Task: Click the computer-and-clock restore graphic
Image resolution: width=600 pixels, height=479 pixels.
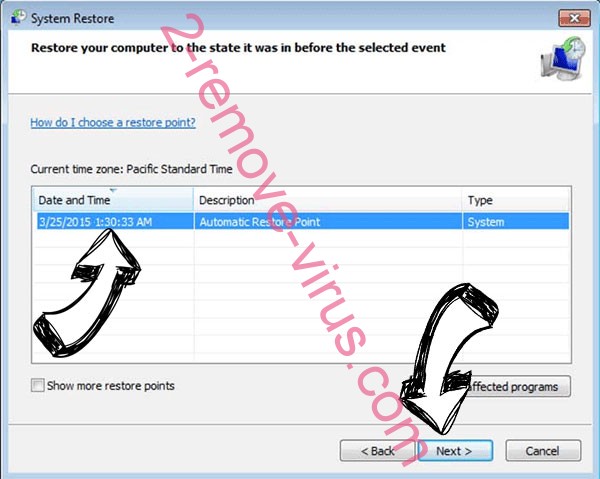Action: tap(563, 58)
